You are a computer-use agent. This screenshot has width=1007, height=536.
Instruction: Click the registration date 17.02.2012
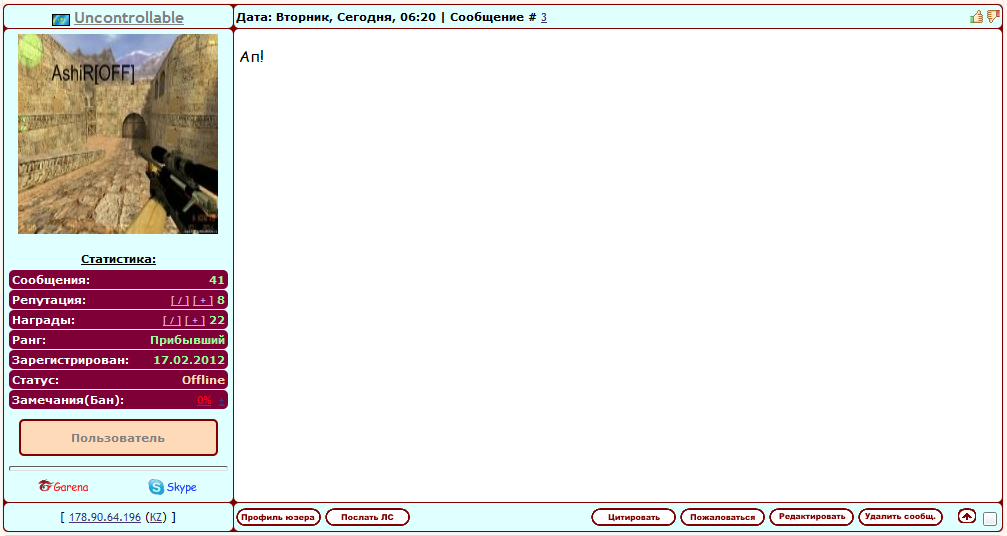click(x=189, y=360)
